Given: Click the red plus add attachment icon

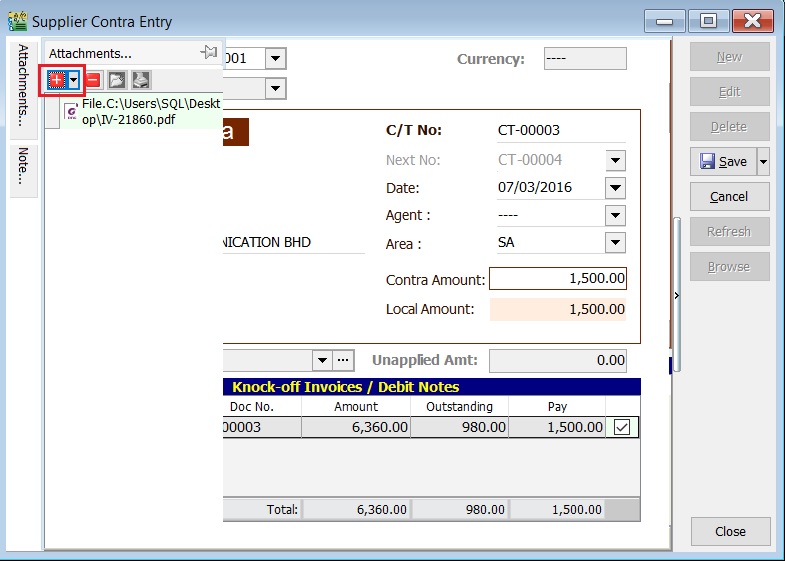Looking at the screenshot, I should [56, 79].
